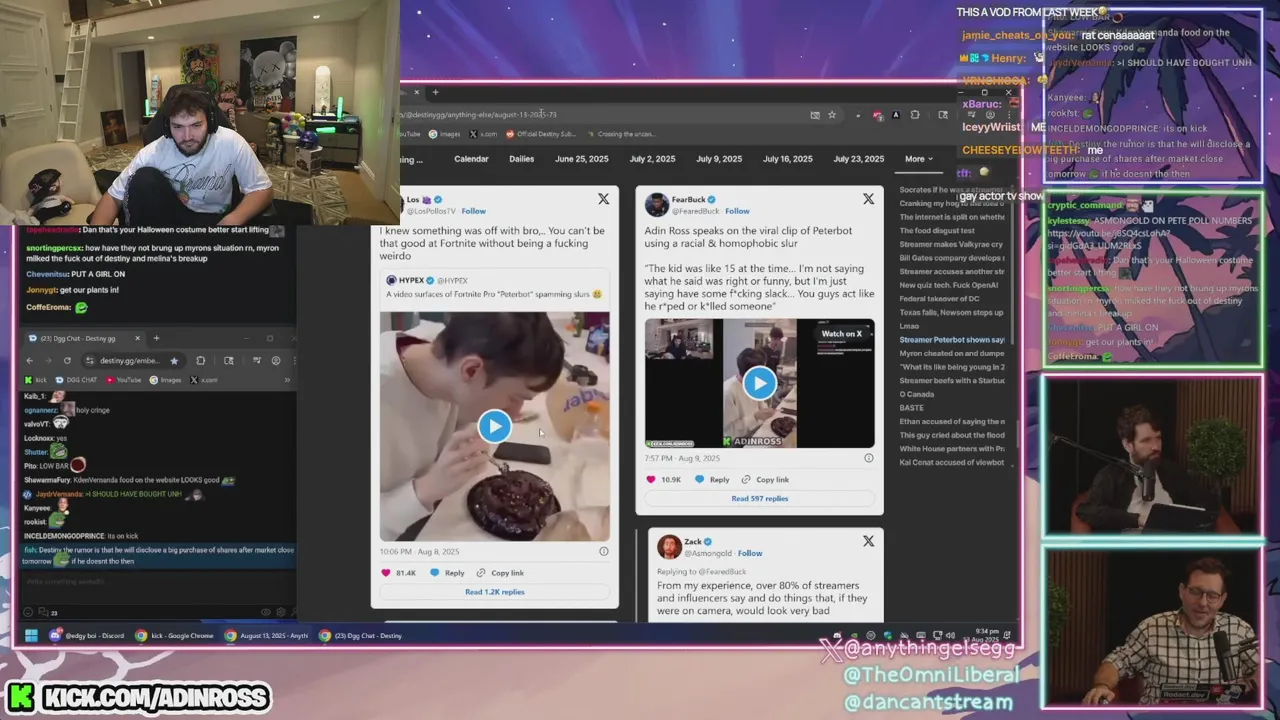Open Official Destiny Sub bookmark

pyautogui.click(x=540, y=133)
